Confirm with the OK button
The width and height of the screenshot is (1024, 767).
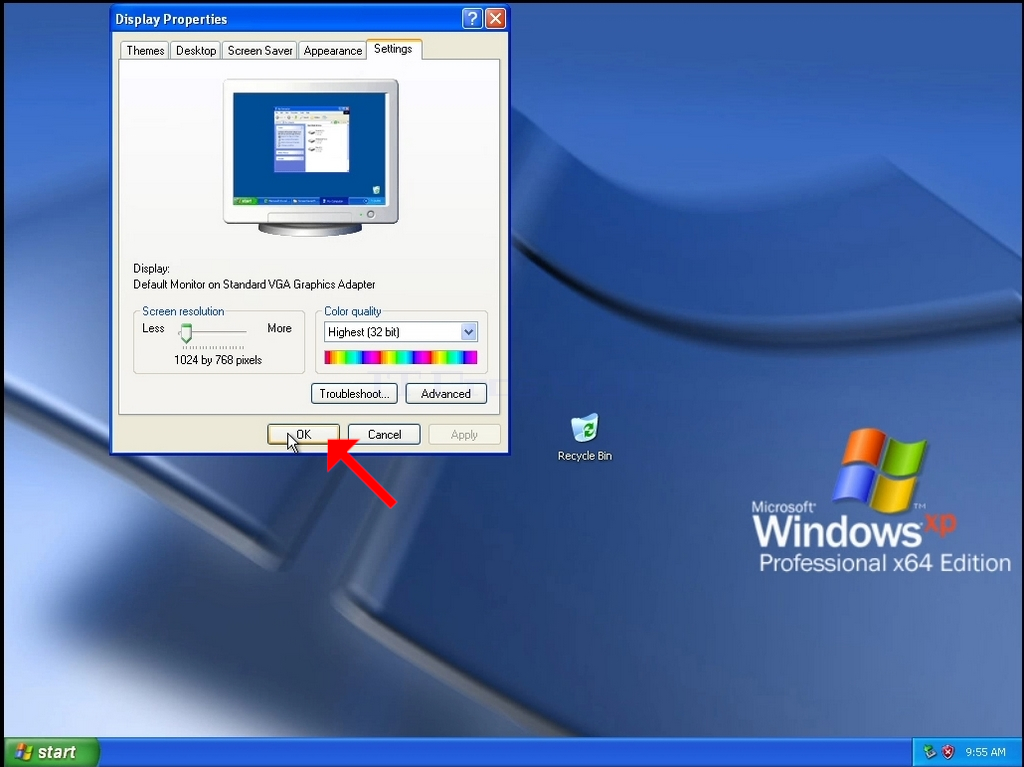(x=304, y=434)
